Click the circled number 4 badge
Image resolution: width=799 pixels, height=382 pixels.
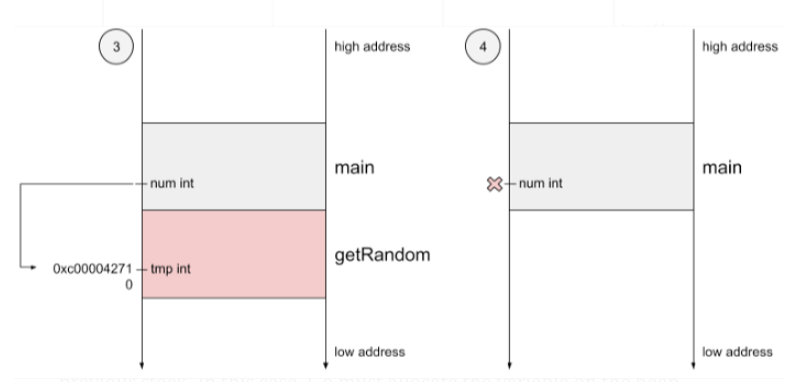pyautogui.click(x=483, y=47)
